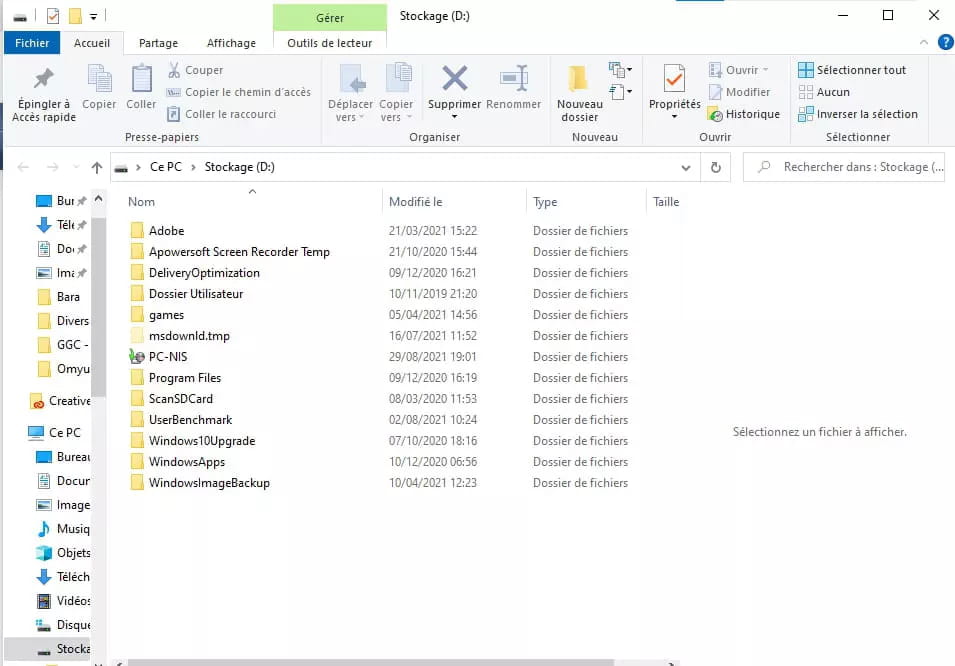Click the Modifier button
This screenshot has height=666, width=955.
pos(739,92)
